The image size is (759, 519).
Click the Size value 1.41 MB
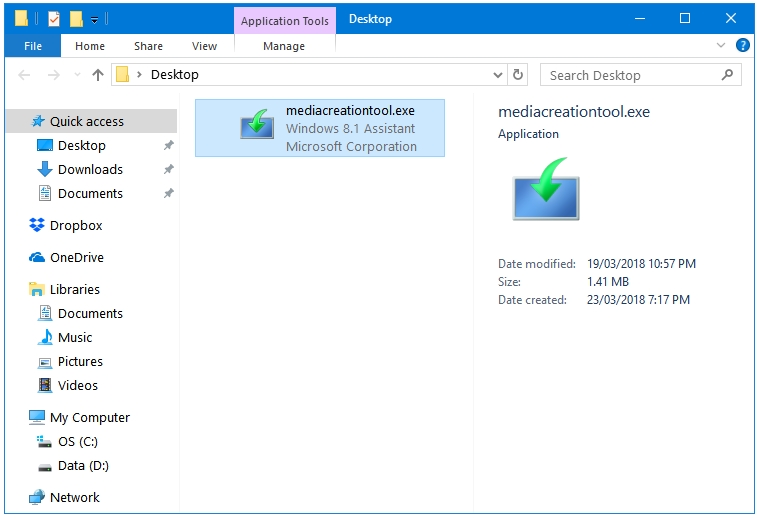(x=607, y=282)
